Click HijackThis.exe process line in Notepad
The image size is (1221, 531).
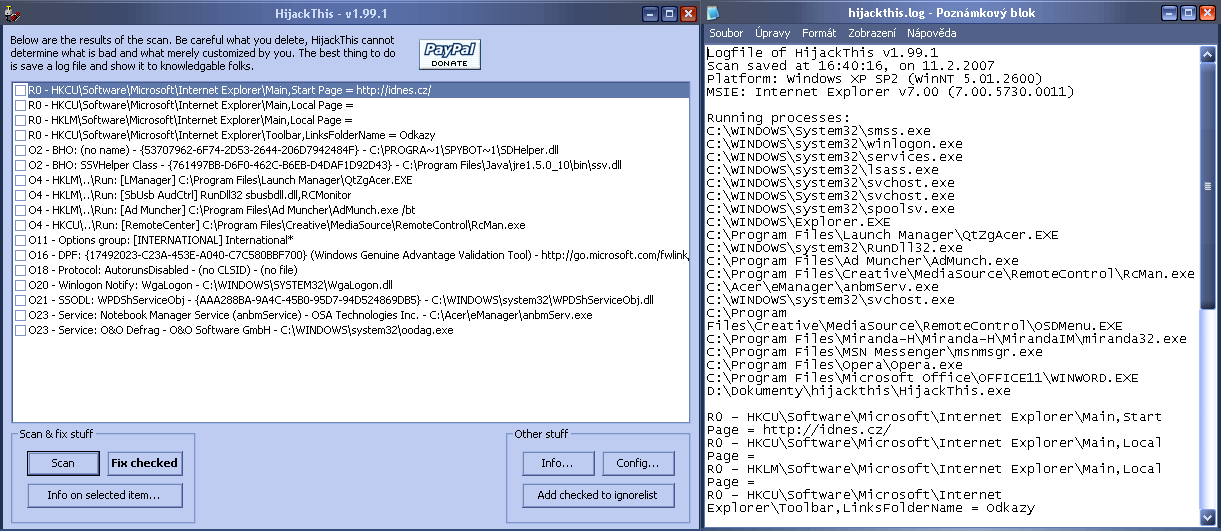[859, 391]
